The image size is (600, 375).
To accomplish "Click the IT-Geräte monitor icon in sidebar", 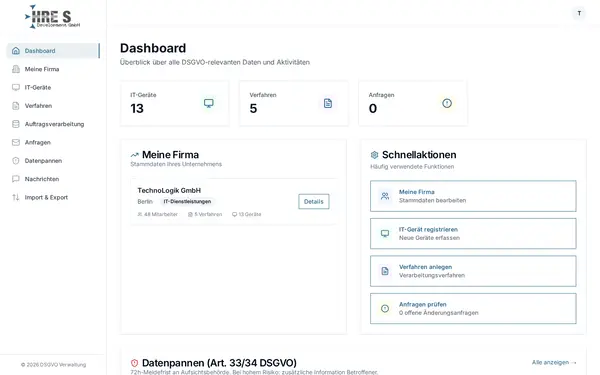I will [16, 87].
